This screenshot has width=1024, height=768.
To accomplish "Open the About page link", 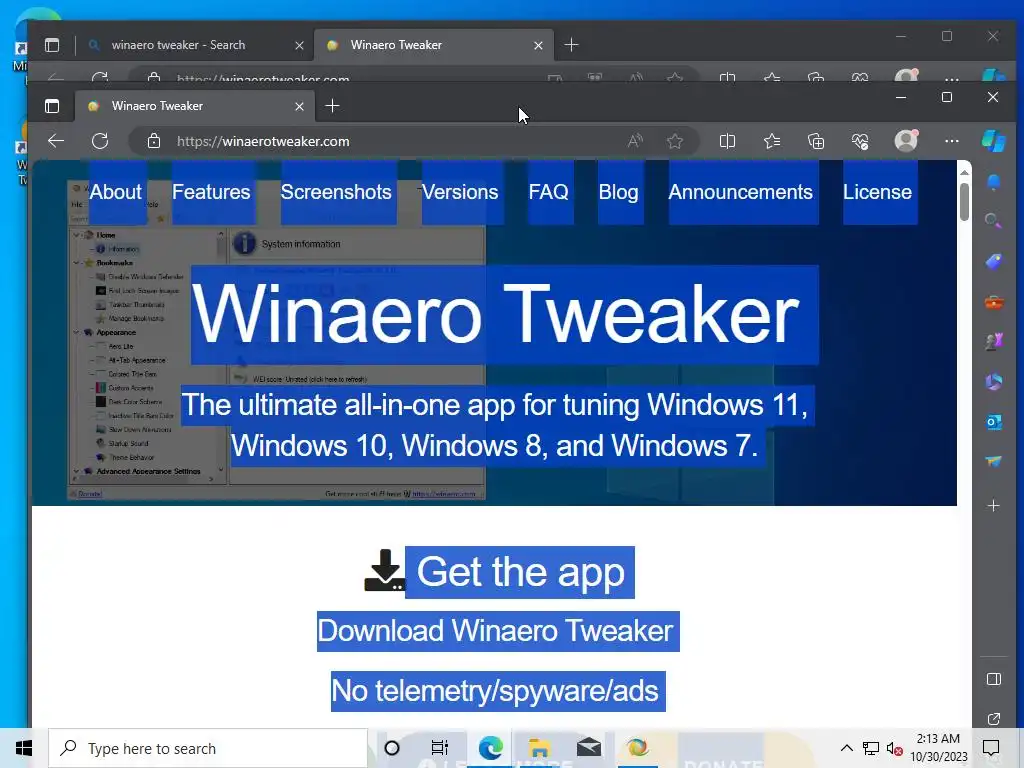I will (x=115, y=192).
